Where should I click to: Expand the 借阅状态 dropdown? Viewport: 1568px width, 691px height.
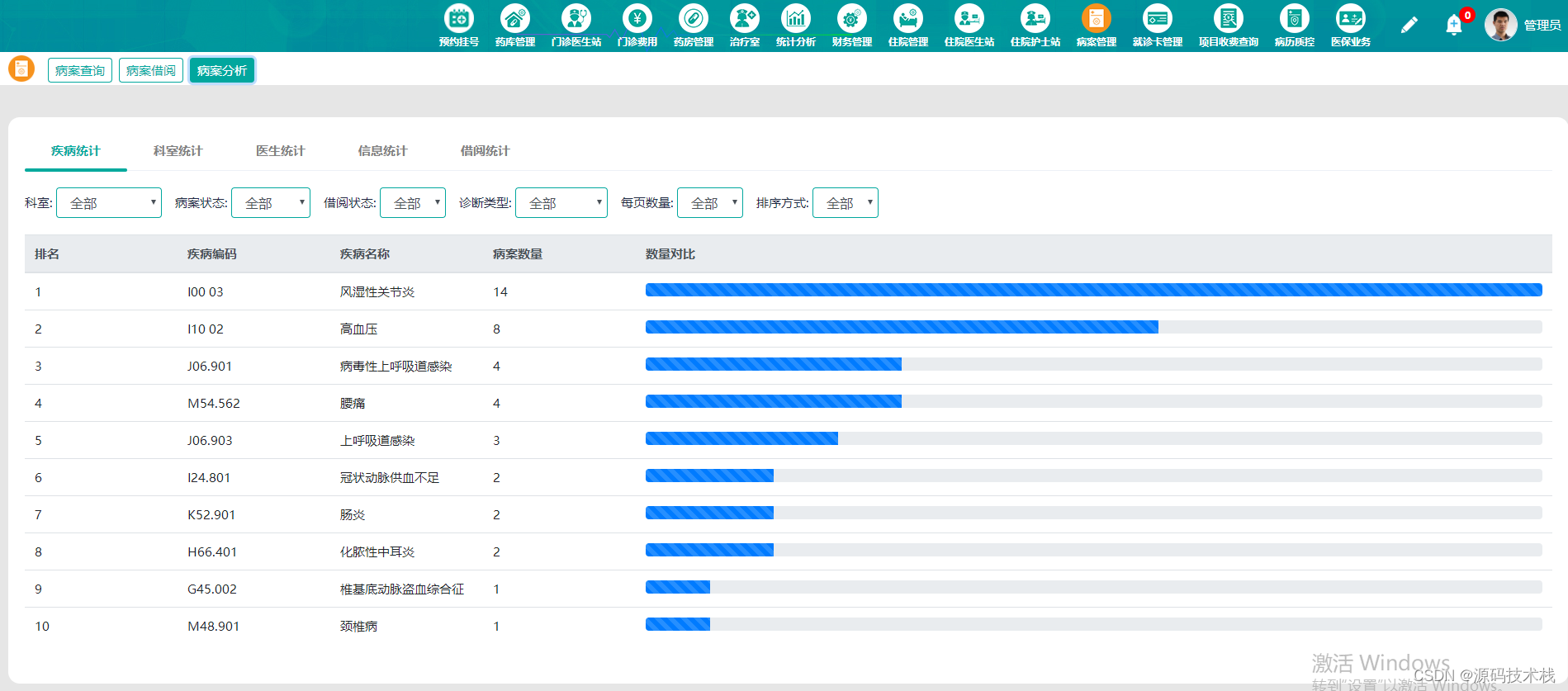coord(413,203)
